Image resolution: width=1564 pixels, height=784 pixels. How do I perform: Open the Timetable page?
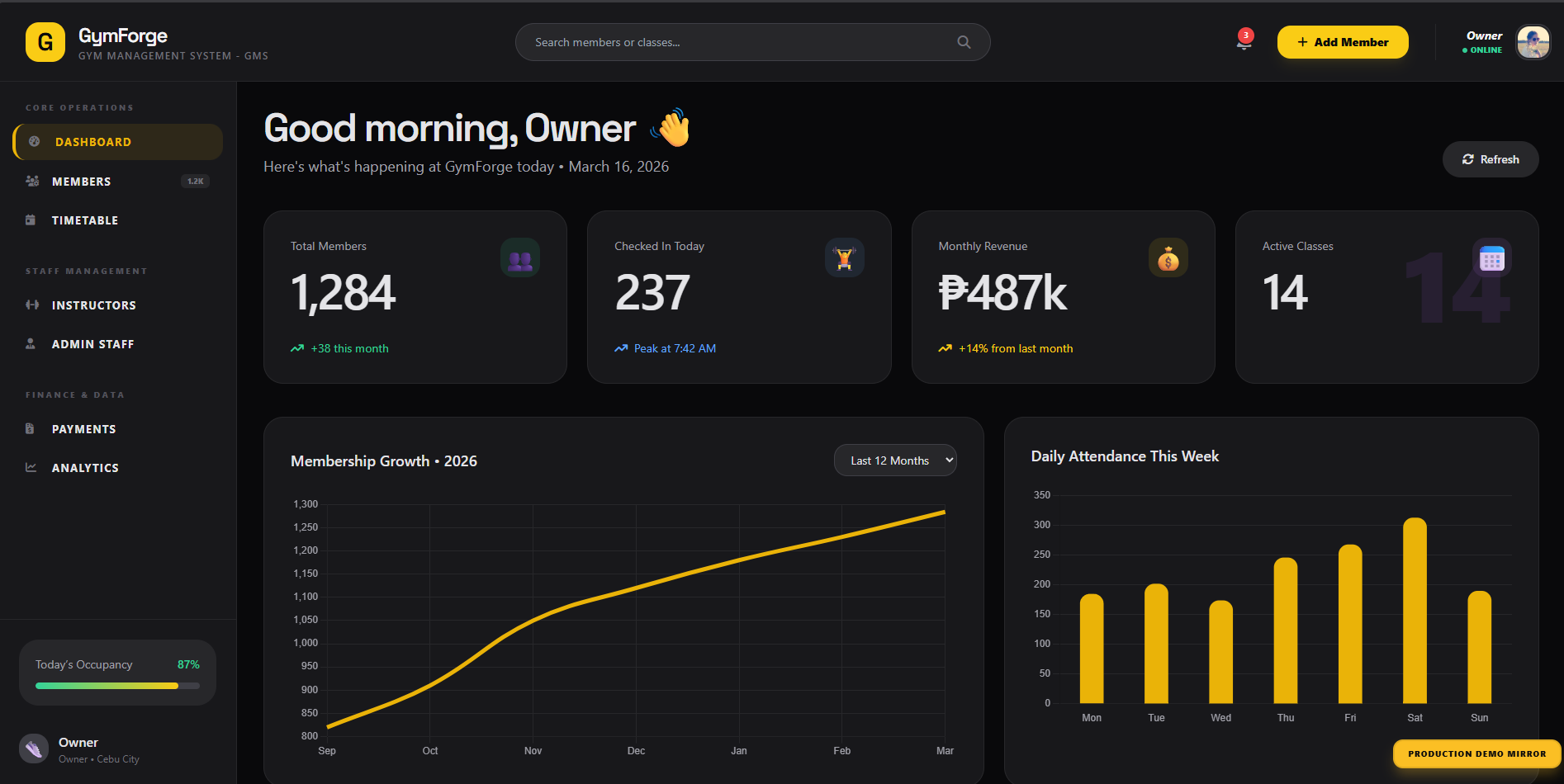[x=118, y=220]
